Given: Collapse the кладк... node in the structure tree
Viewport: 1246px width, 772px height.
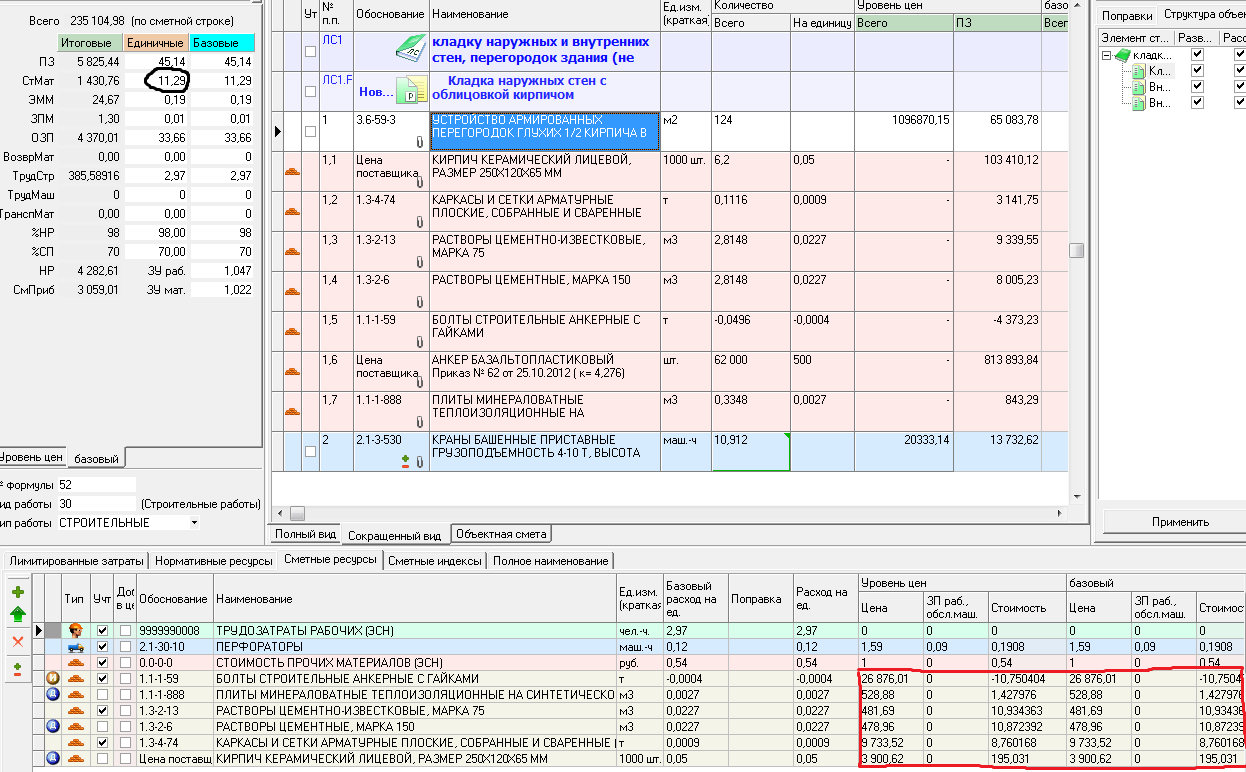Looking at the screenshot, I should 1107,56.
